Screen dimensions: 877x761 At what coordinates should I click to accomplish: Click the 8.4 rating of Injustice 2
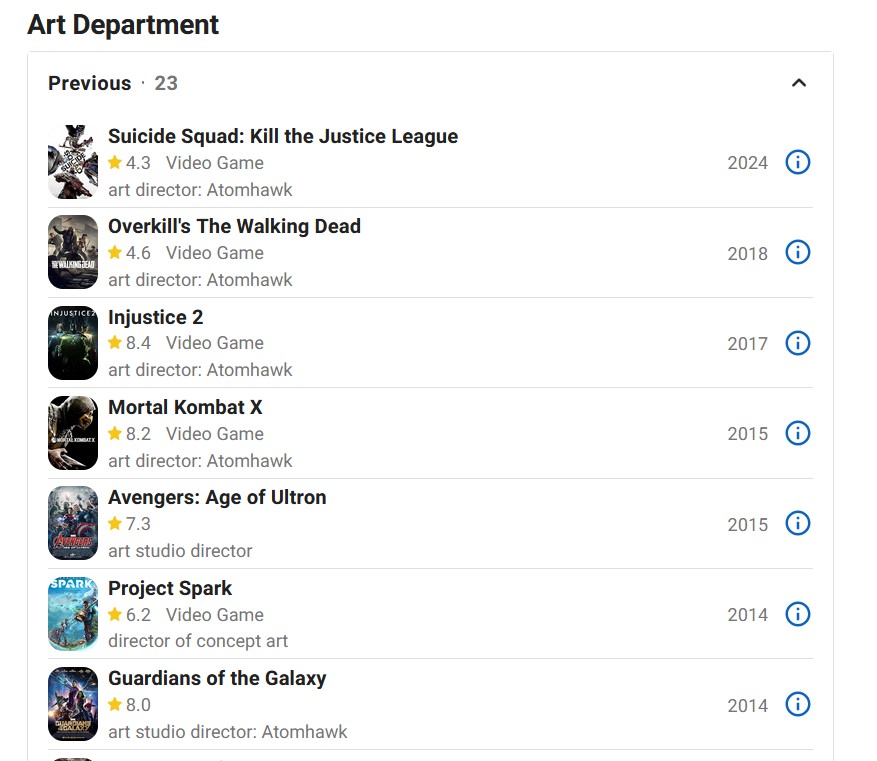click(x=129, y=343)
